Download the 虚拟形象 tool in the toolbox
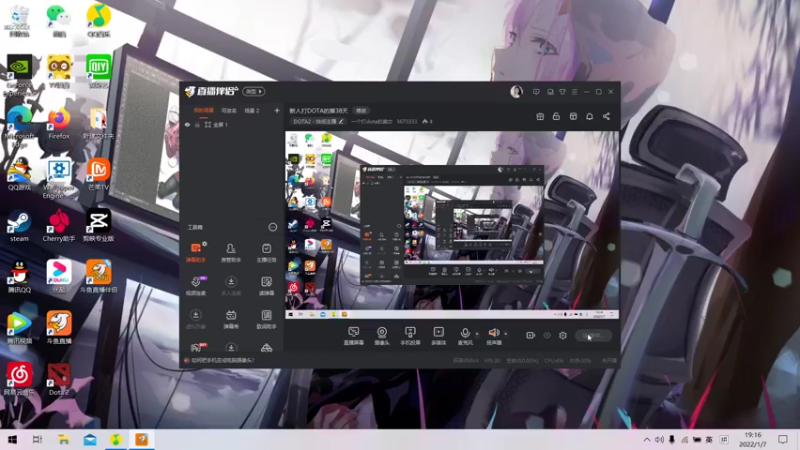This screenshot has height=450, width=800. (195, 319)
